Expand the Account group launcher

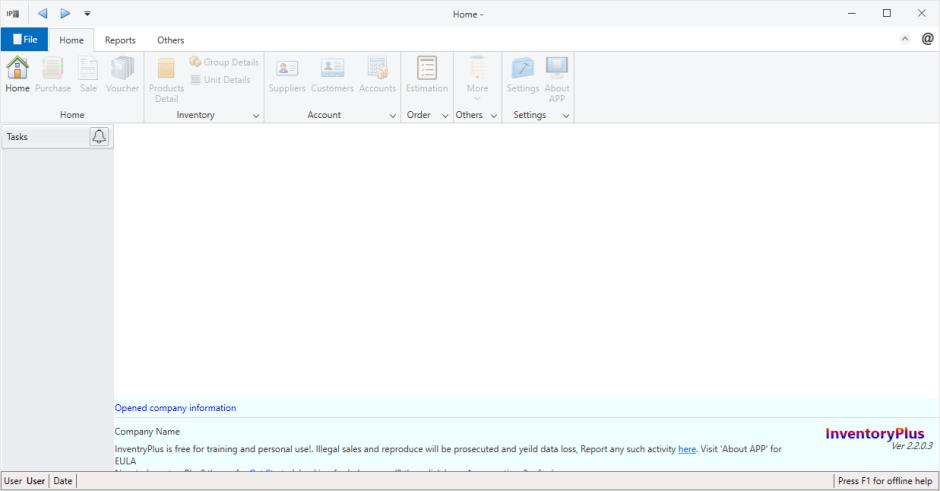coord(393,116)
